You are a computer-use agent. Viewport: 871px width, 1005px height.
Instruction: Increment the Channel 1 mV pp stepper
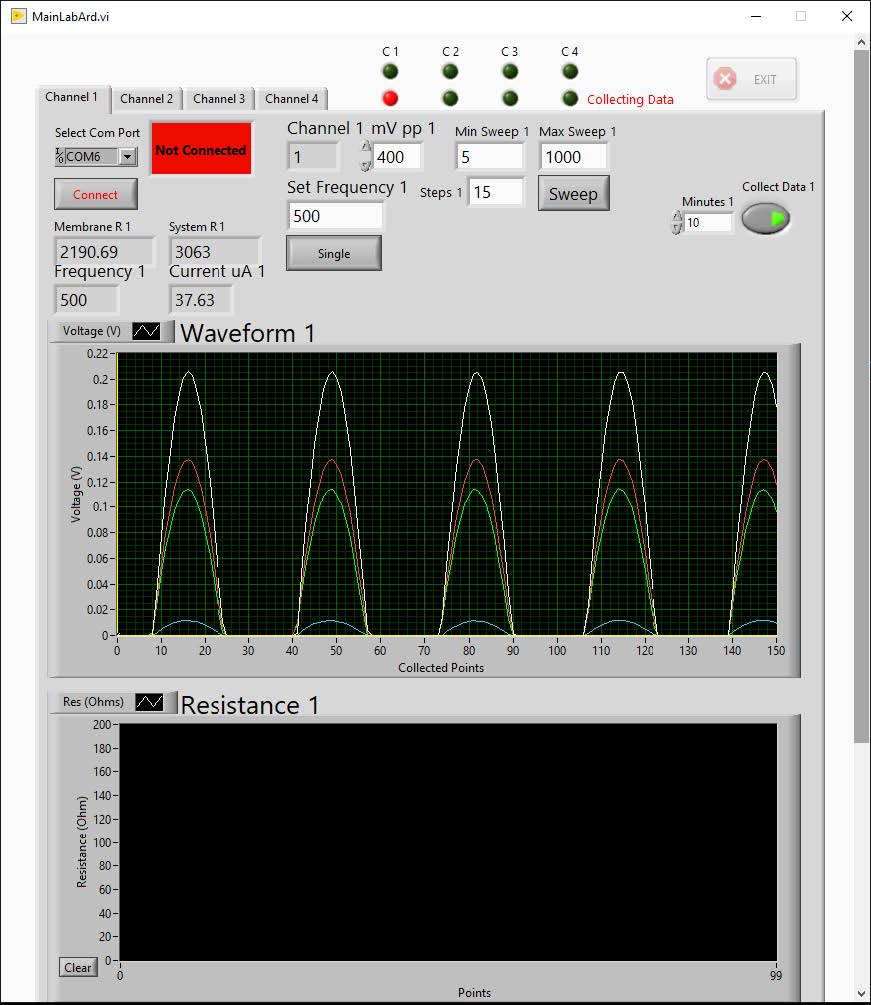(x=366, y=148)
